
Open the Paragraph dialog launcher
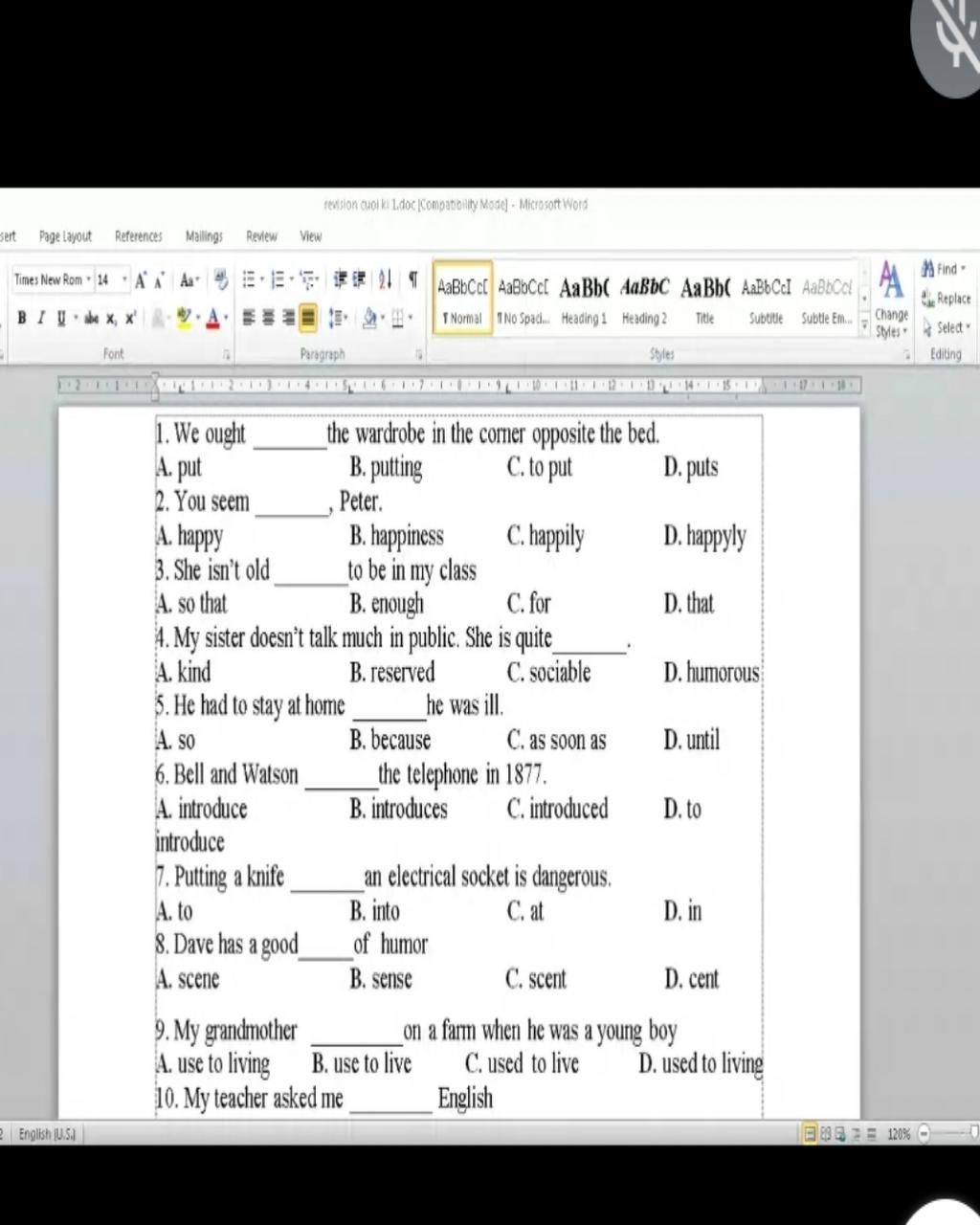419,355
